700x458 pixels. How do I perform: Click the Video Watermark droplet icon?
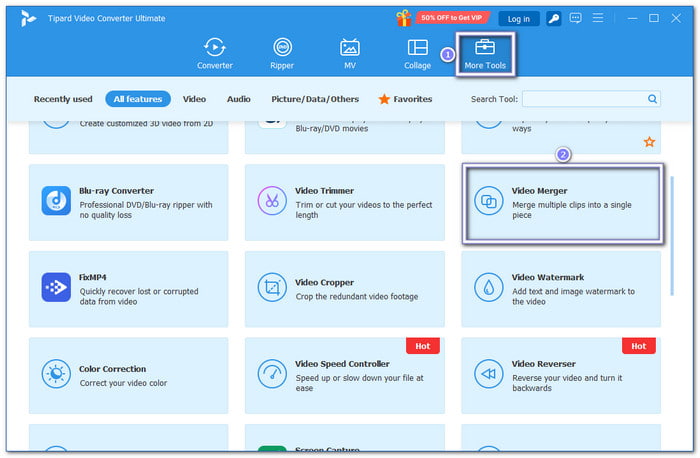pos(488,287)
